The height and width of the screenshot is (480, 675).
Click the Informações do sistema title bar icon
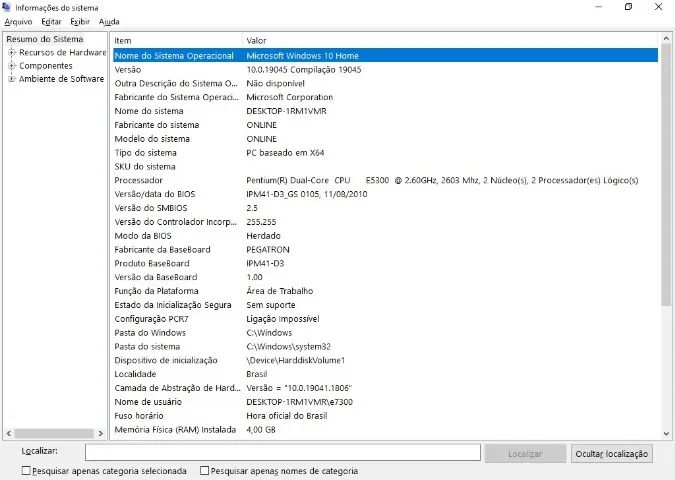[x=6, y=7]
